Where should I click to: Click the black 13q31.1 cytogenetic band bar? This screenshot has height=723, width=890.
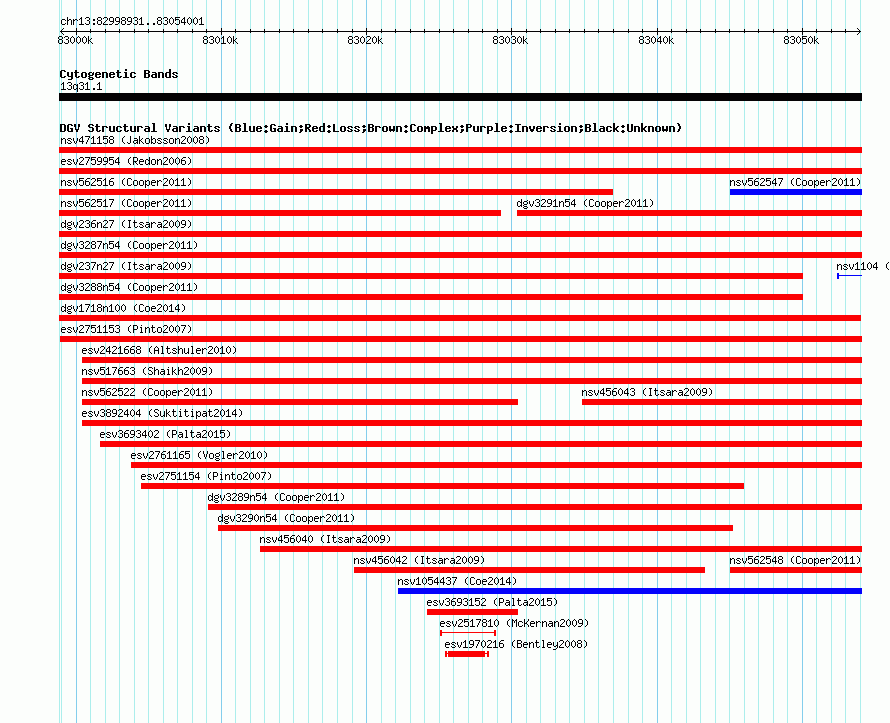point(460,97)
